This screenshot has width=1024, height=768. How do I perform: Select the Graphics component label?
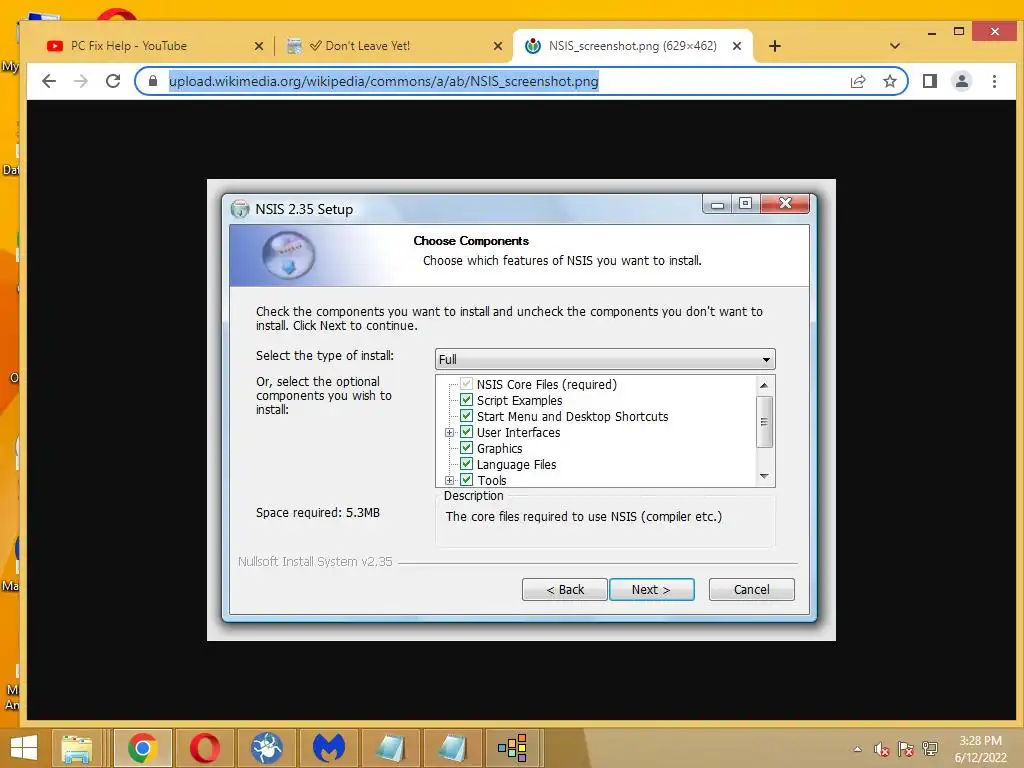pyautogui.click(x=500, y=449)
